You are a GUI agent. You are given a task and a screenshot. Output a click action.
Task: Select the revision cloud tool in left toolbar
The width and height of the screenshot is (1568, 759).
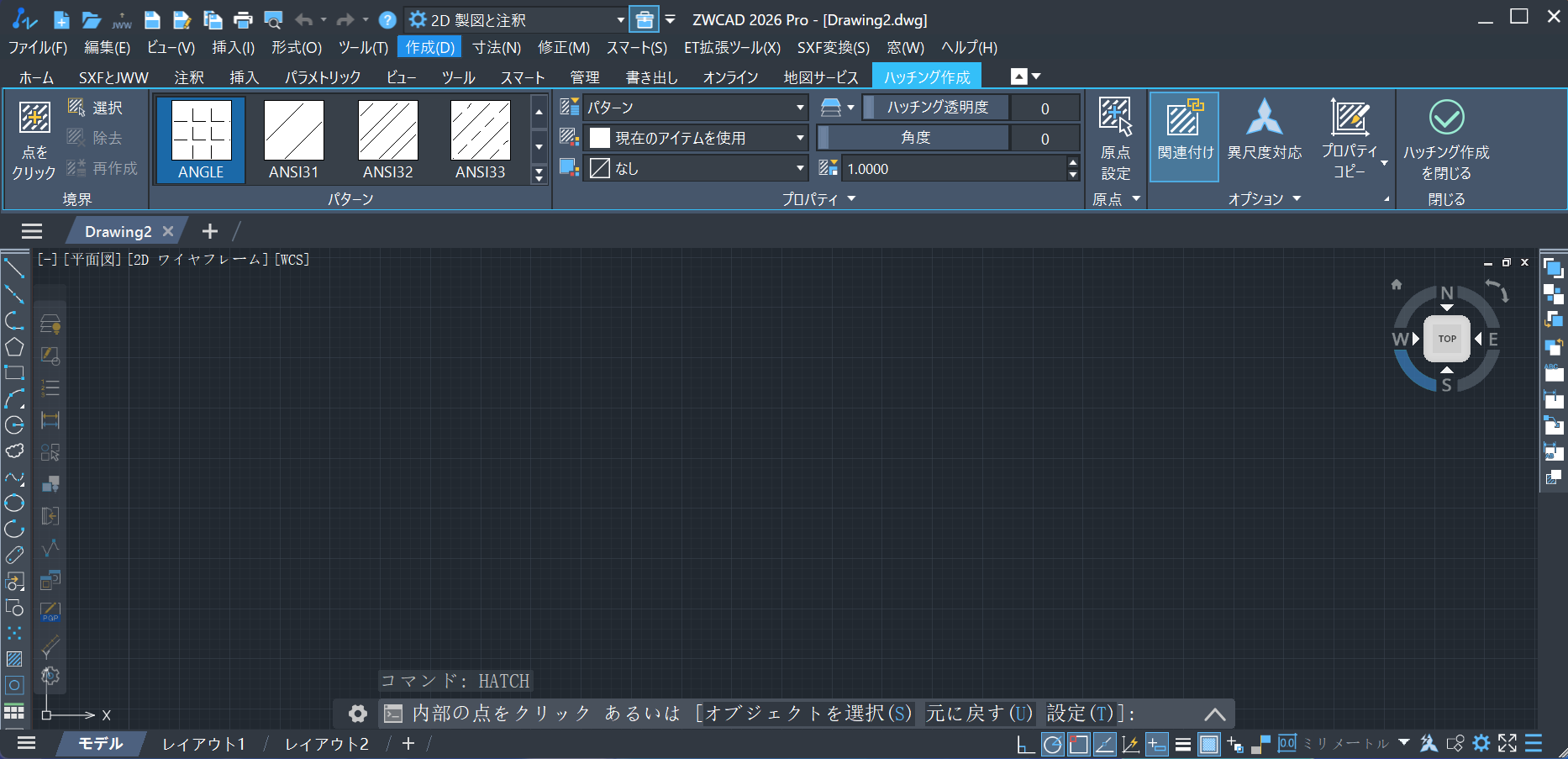point(14,451)
